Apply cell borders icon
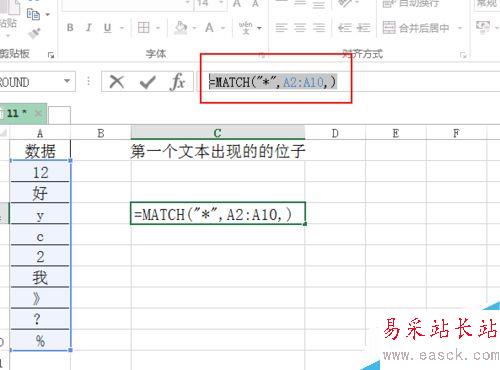Viewport: 500px width, 370px height. pyautogui.click(x=144, y=28)
